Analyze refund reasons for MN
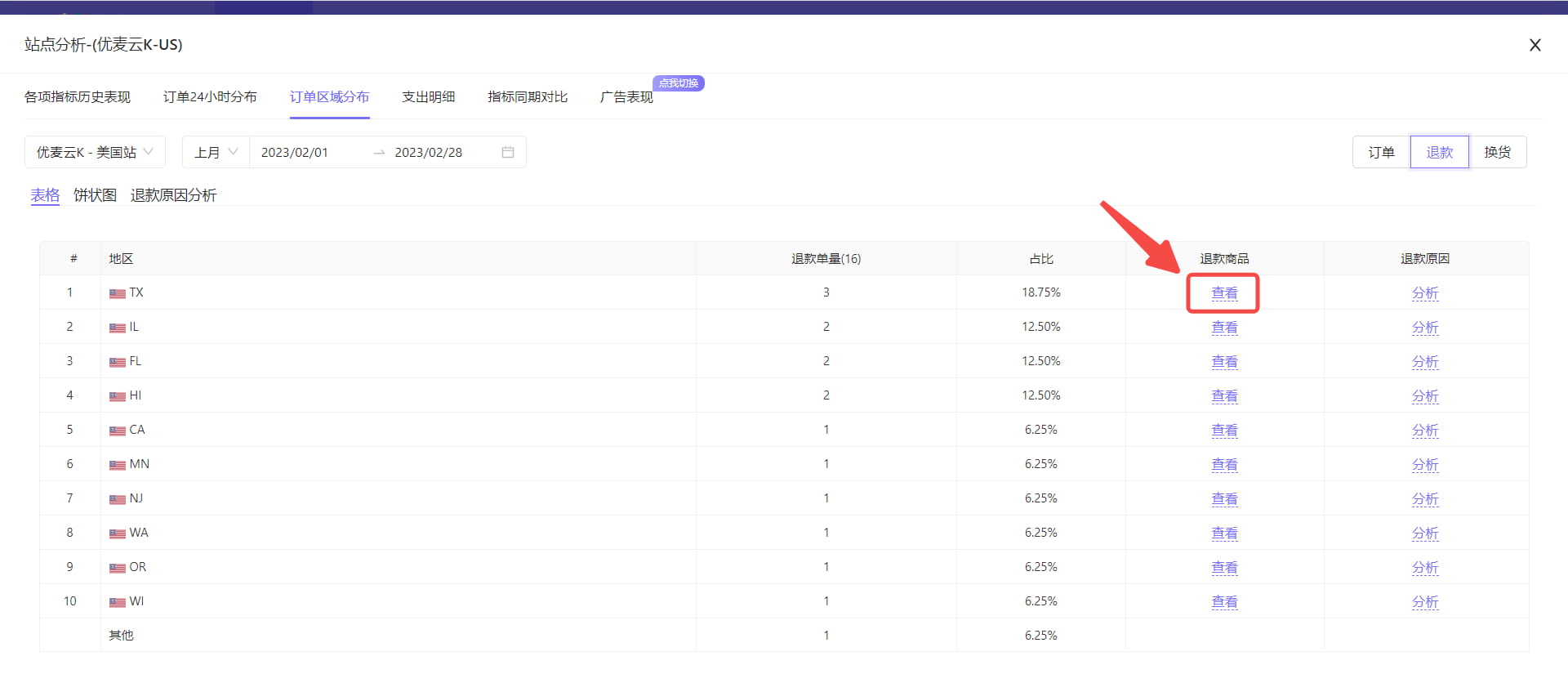Viewport: 1568px width, 674px height. [1425, 464]
